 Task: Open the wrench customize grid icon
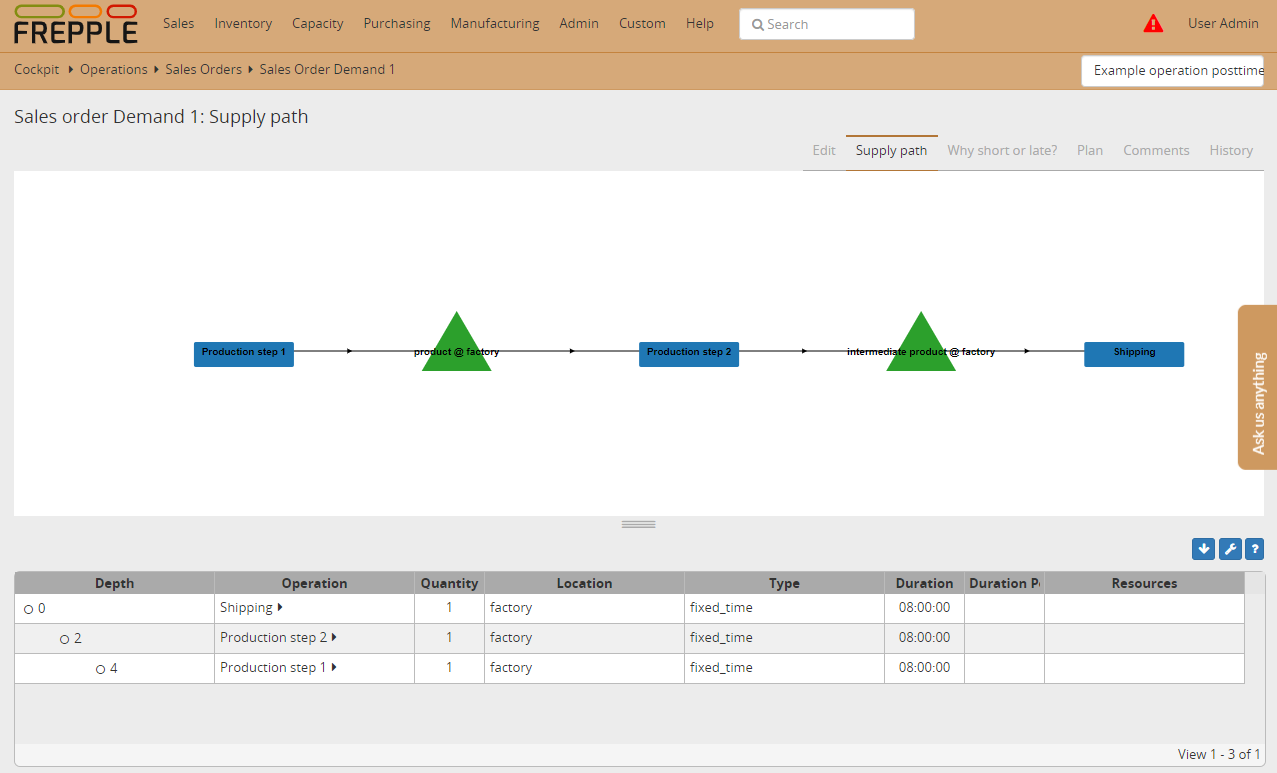pyautogui.click(x=1230, y=549)
